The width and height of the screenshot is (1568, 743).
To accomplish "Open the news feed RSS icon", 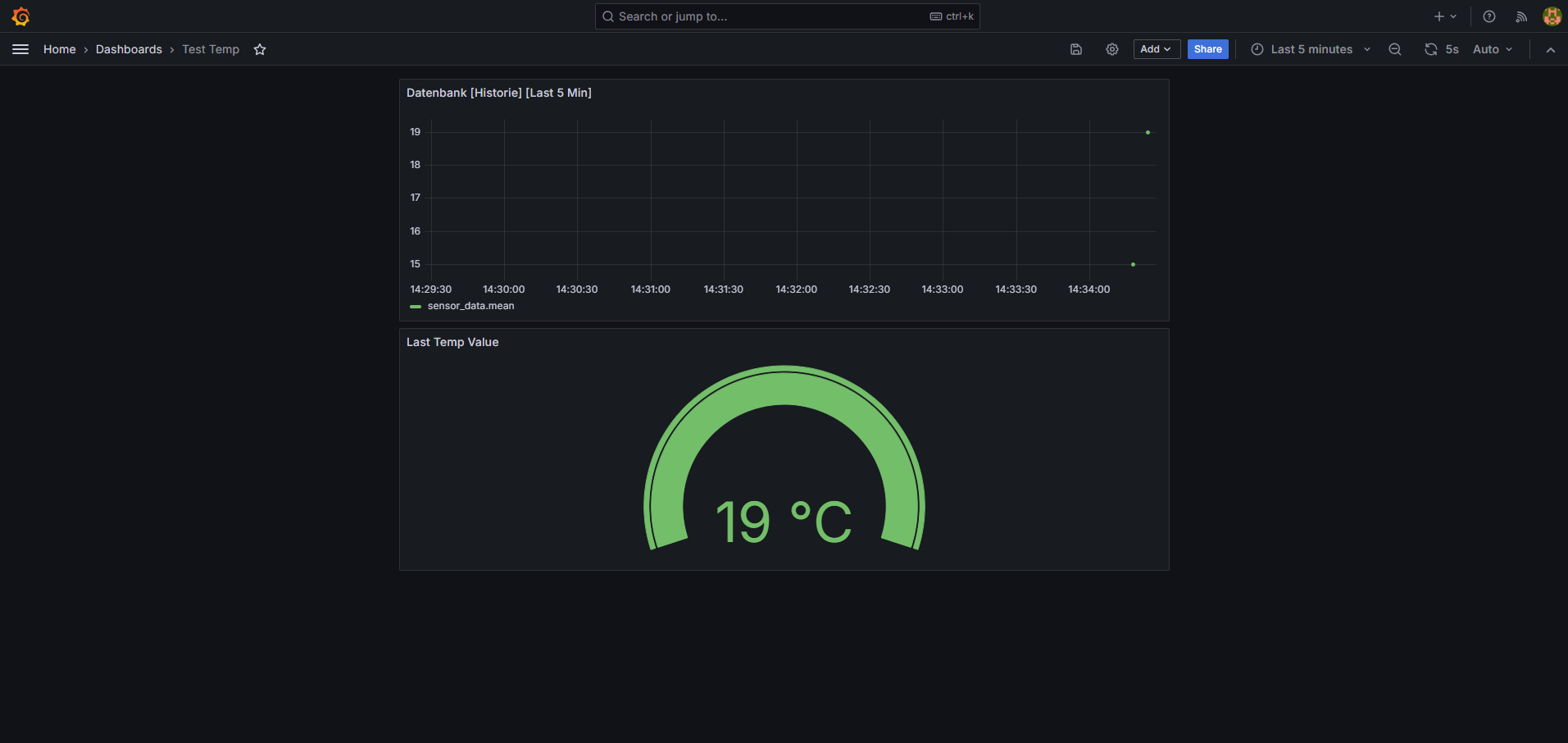I will 1521,16.
